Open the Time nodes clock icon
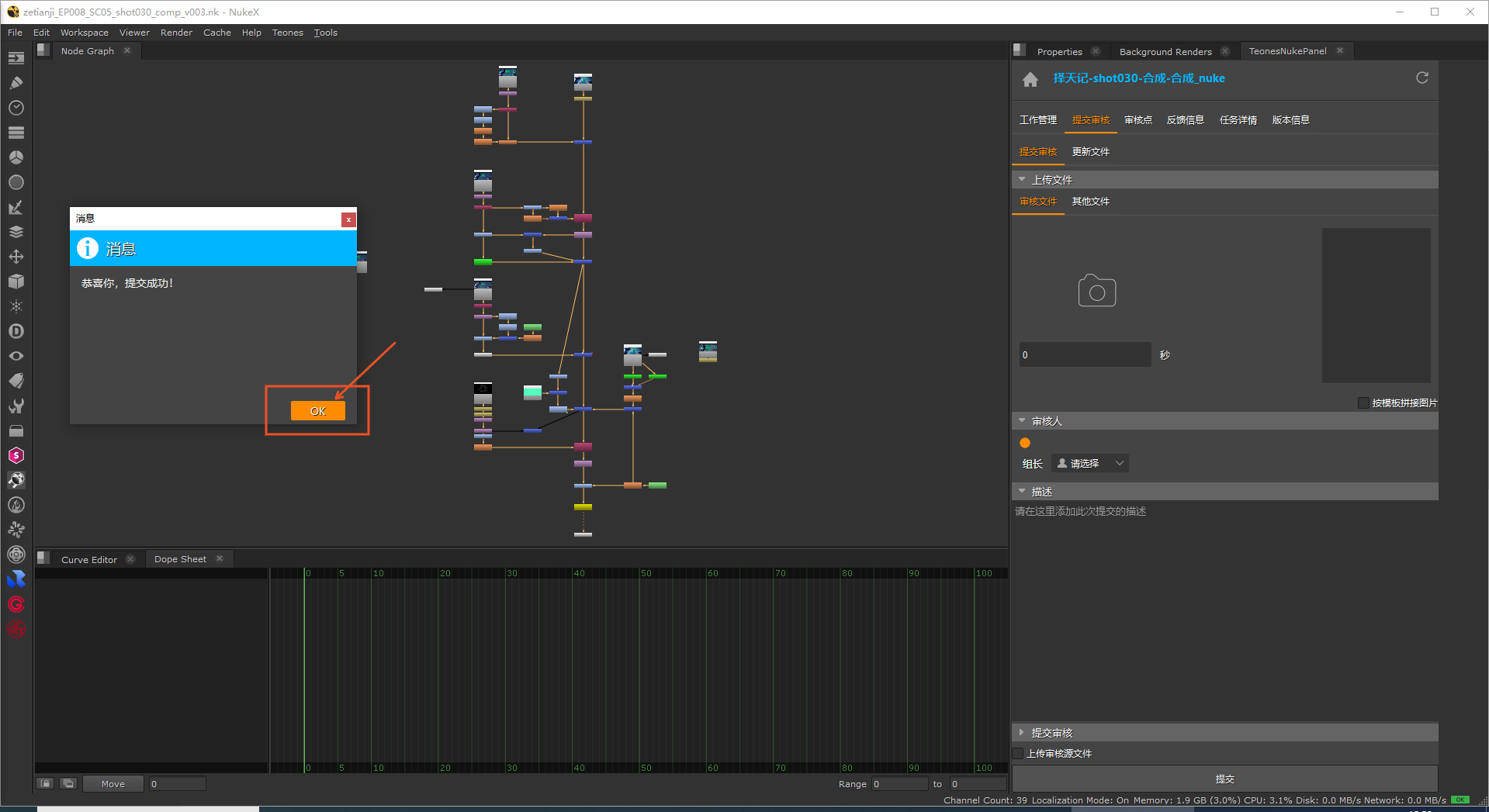1489x812 pixels. coord(16,108)
